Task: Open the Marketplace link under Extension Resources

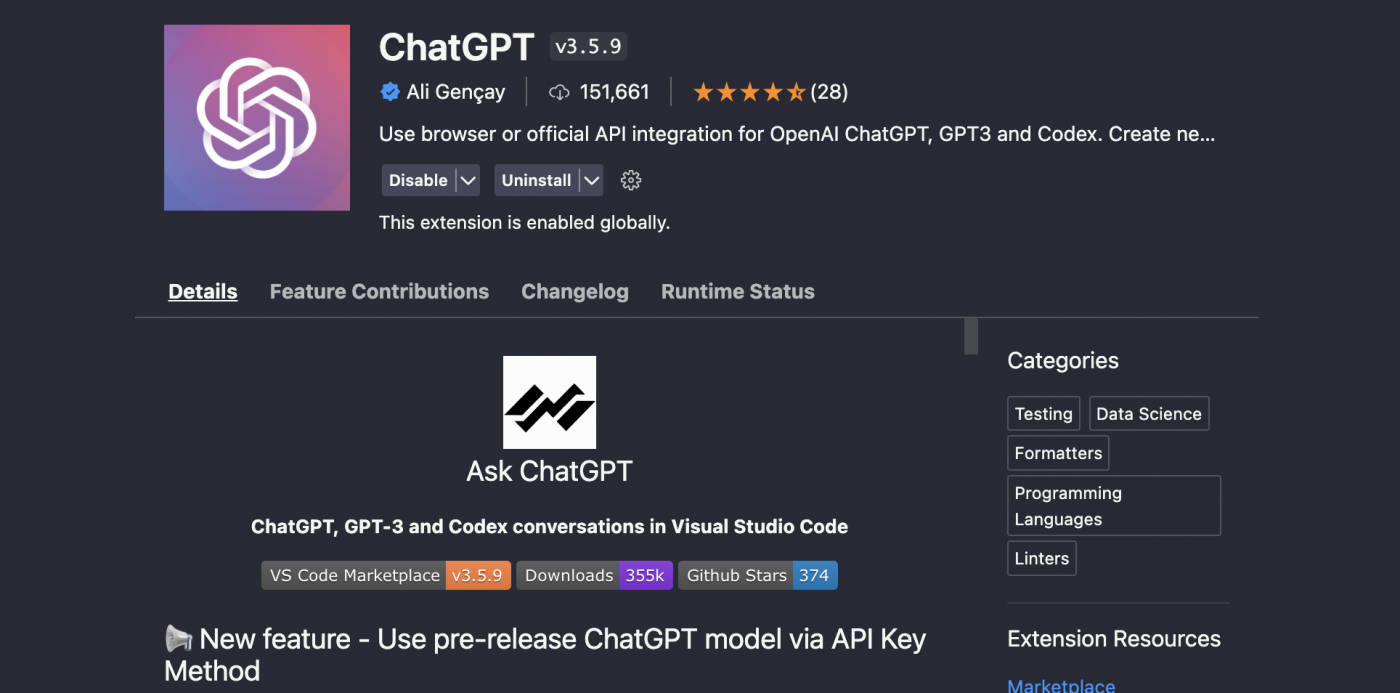Action: (1060, 685)
